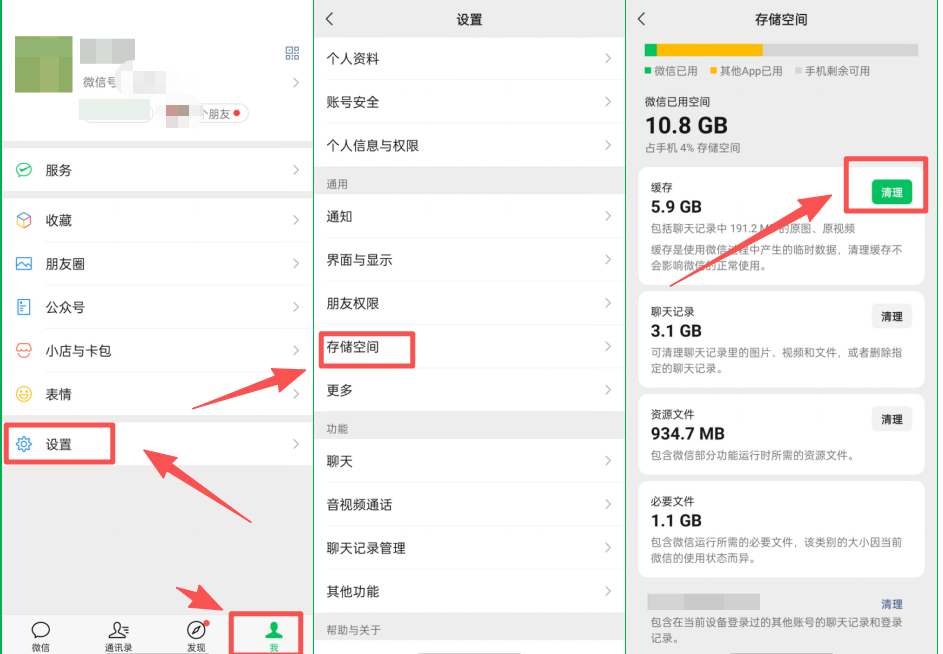Select the 1.1 GB 必要文件 value
This screenshot has height=654, width=943.
coord(676,520)
